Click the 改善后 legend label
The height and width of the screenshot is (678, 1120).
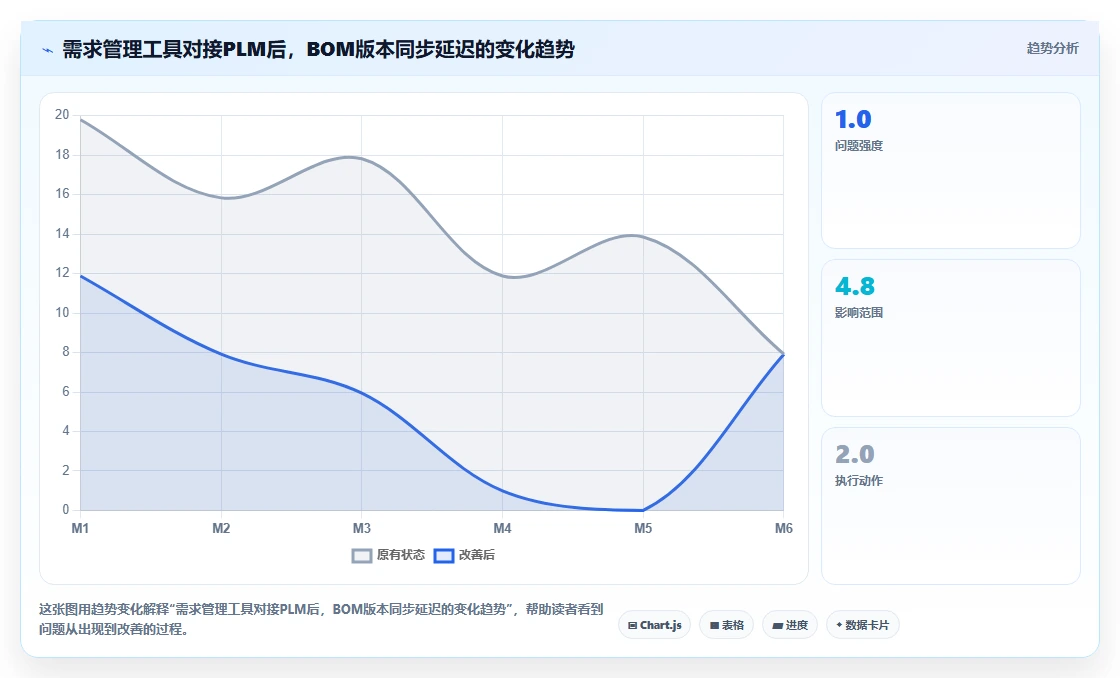click(476, 555)
